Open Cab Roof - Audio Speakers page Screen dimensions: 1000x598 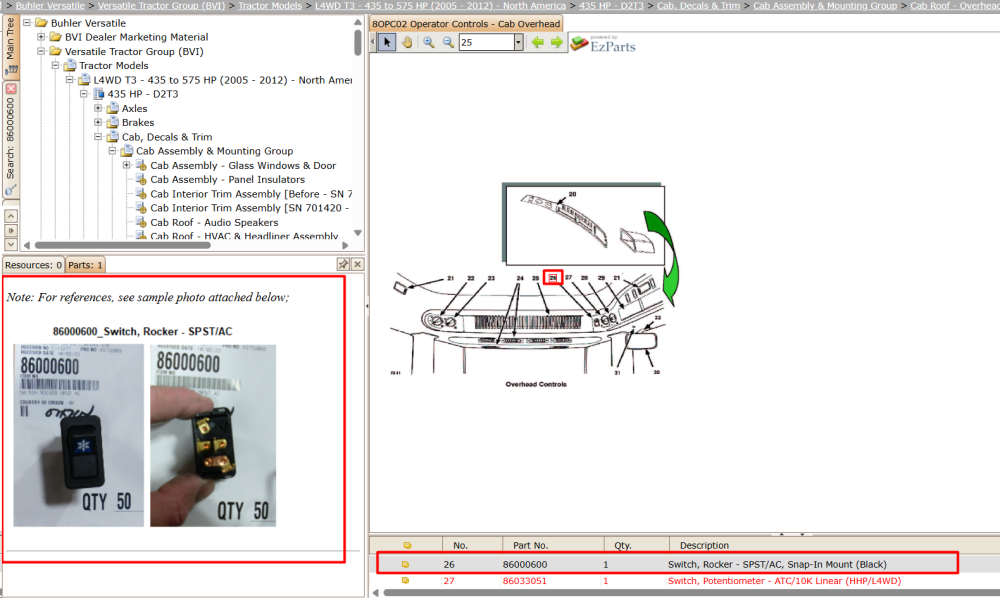(214, 222)
